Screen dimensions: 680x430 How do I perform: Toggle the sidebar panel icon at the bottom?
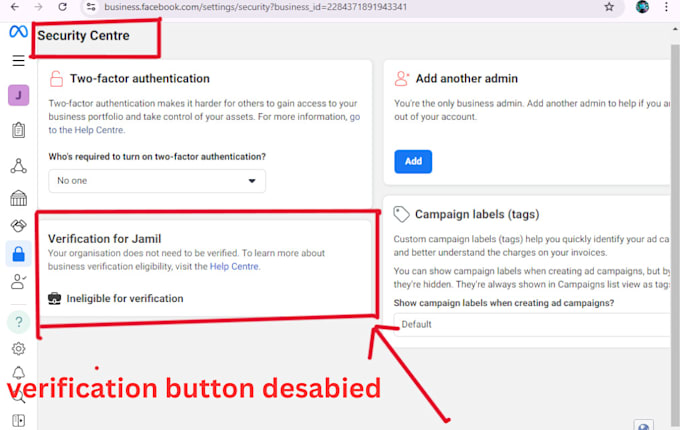coord(18,420)
